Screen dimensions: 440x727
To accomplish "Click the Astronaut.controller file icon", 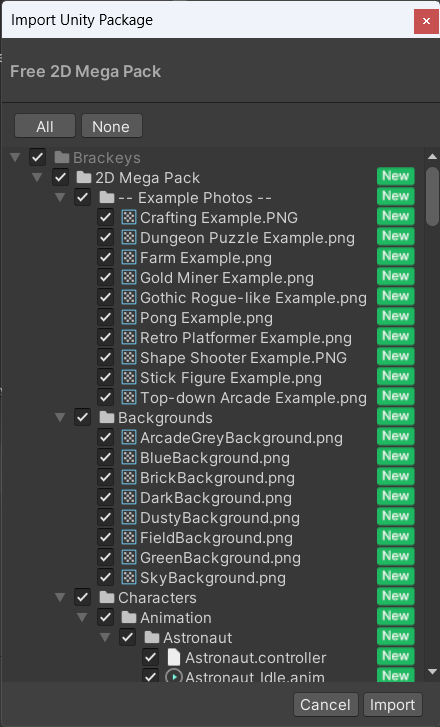I will (x=173, y=657).
